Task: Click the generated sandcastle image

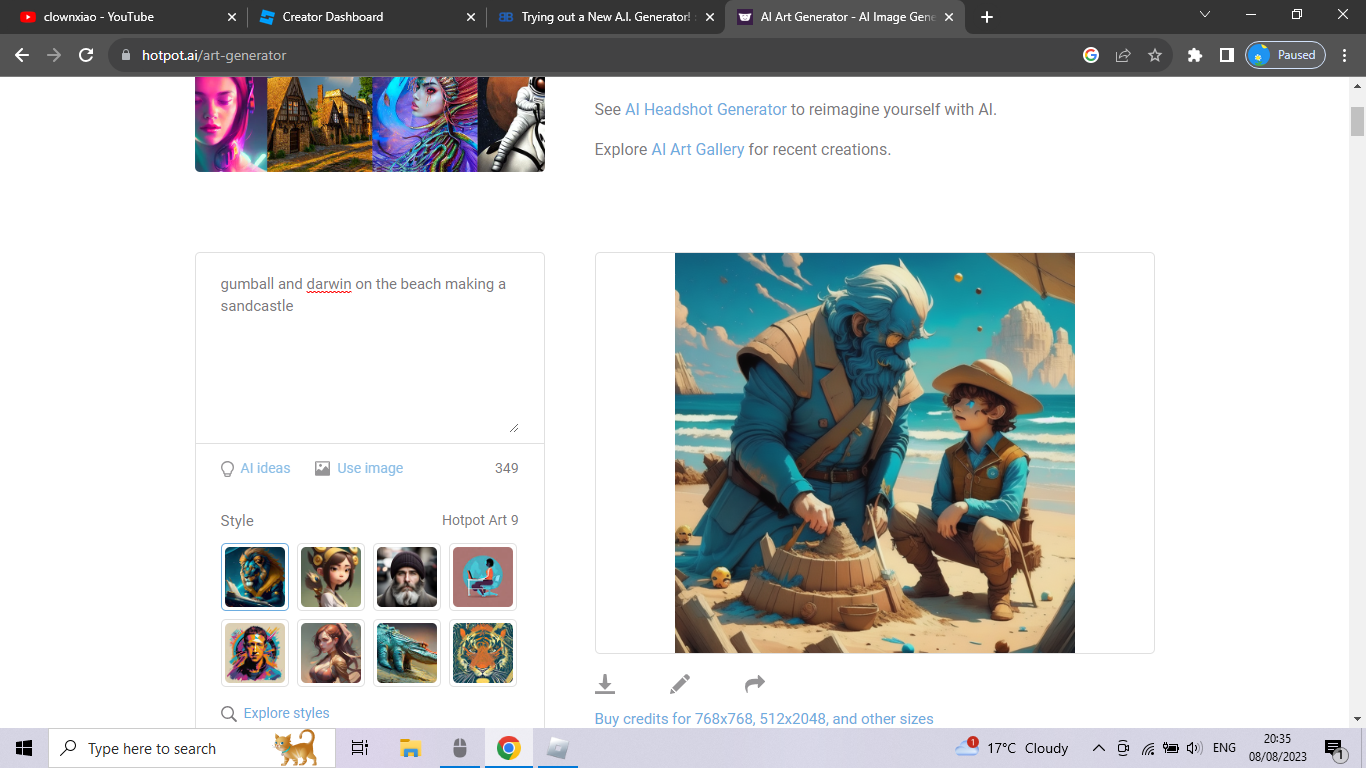Action: pos(875,453)
